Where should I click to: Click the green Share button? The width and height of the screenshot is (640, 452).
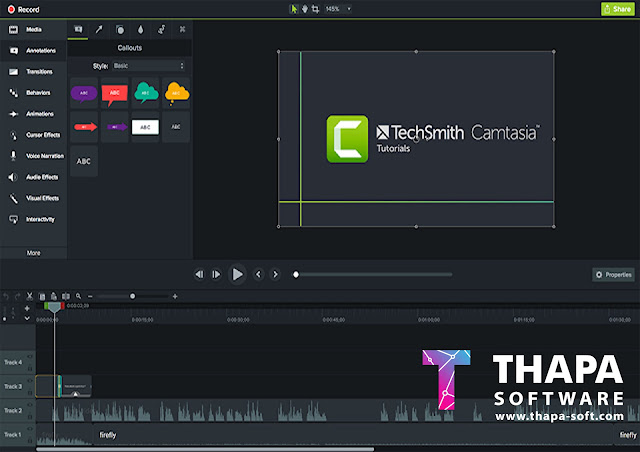pos(618,9)
